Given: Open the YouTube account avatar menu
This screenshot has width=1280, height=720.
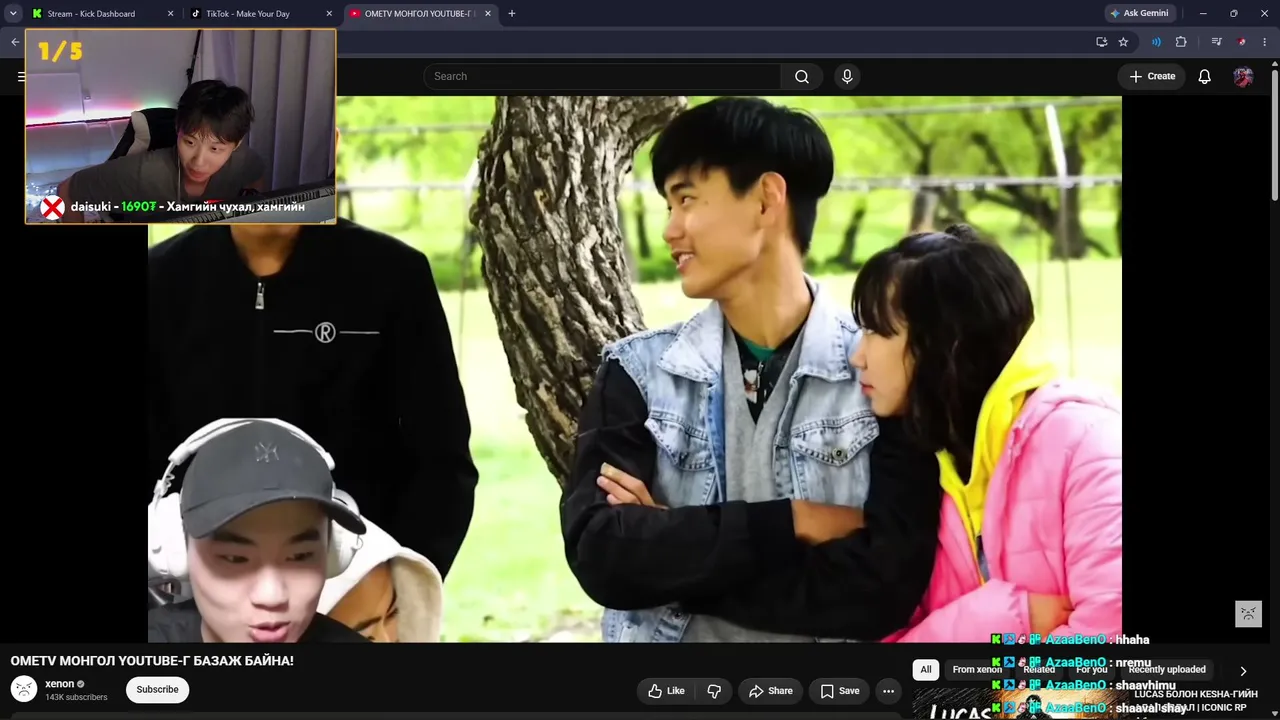Looking at the screenshot, I should click(1243, 77).
